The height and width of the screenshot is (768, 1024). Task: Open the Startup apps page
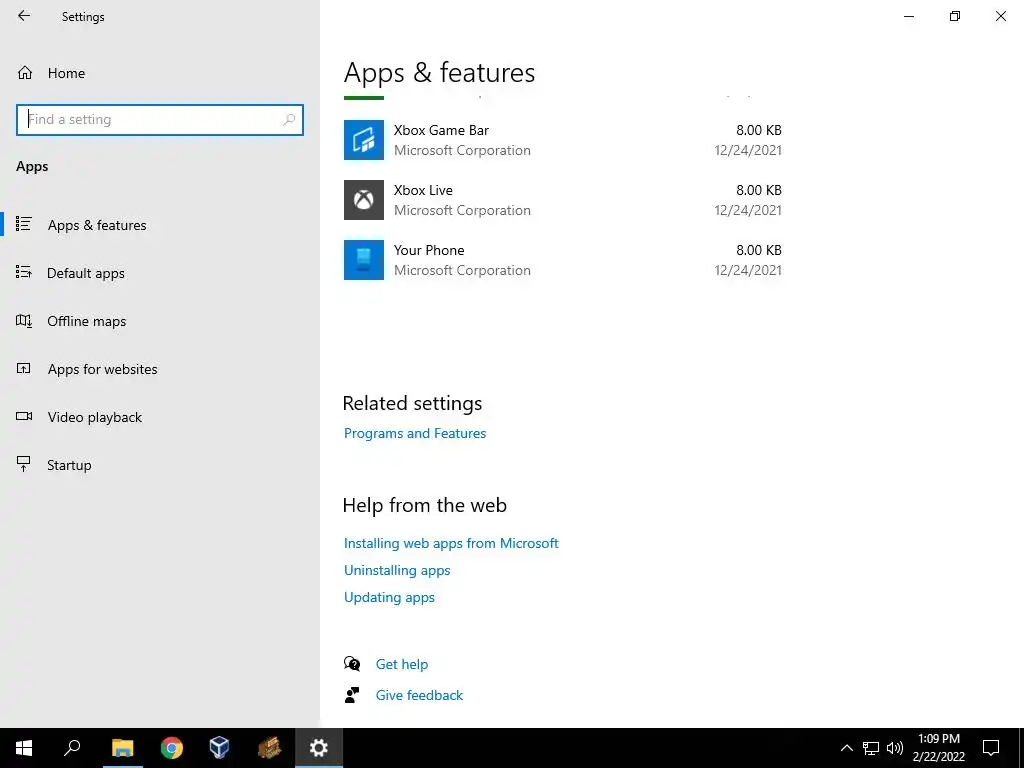69,465
